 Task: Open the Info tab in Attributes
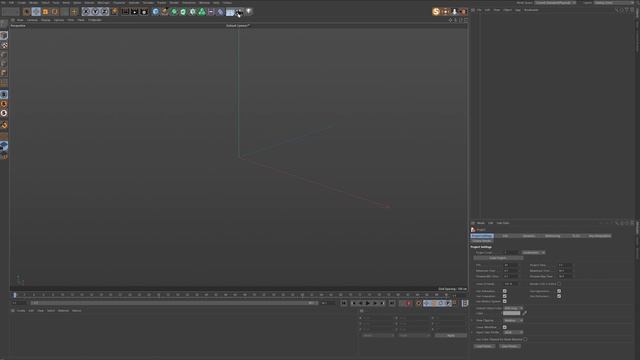point(505,236)
